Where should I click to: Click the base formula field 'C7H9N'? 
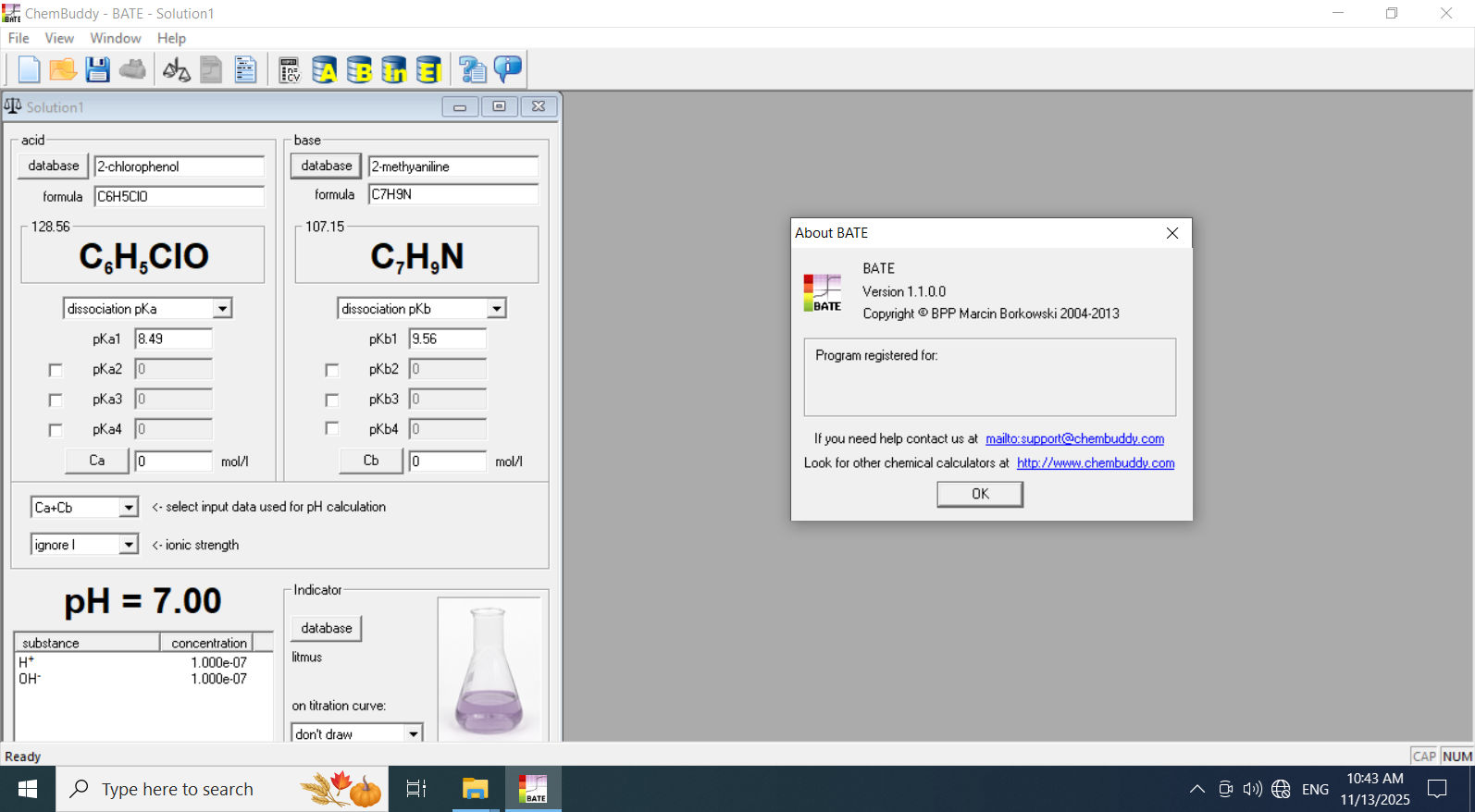point(453,194)
